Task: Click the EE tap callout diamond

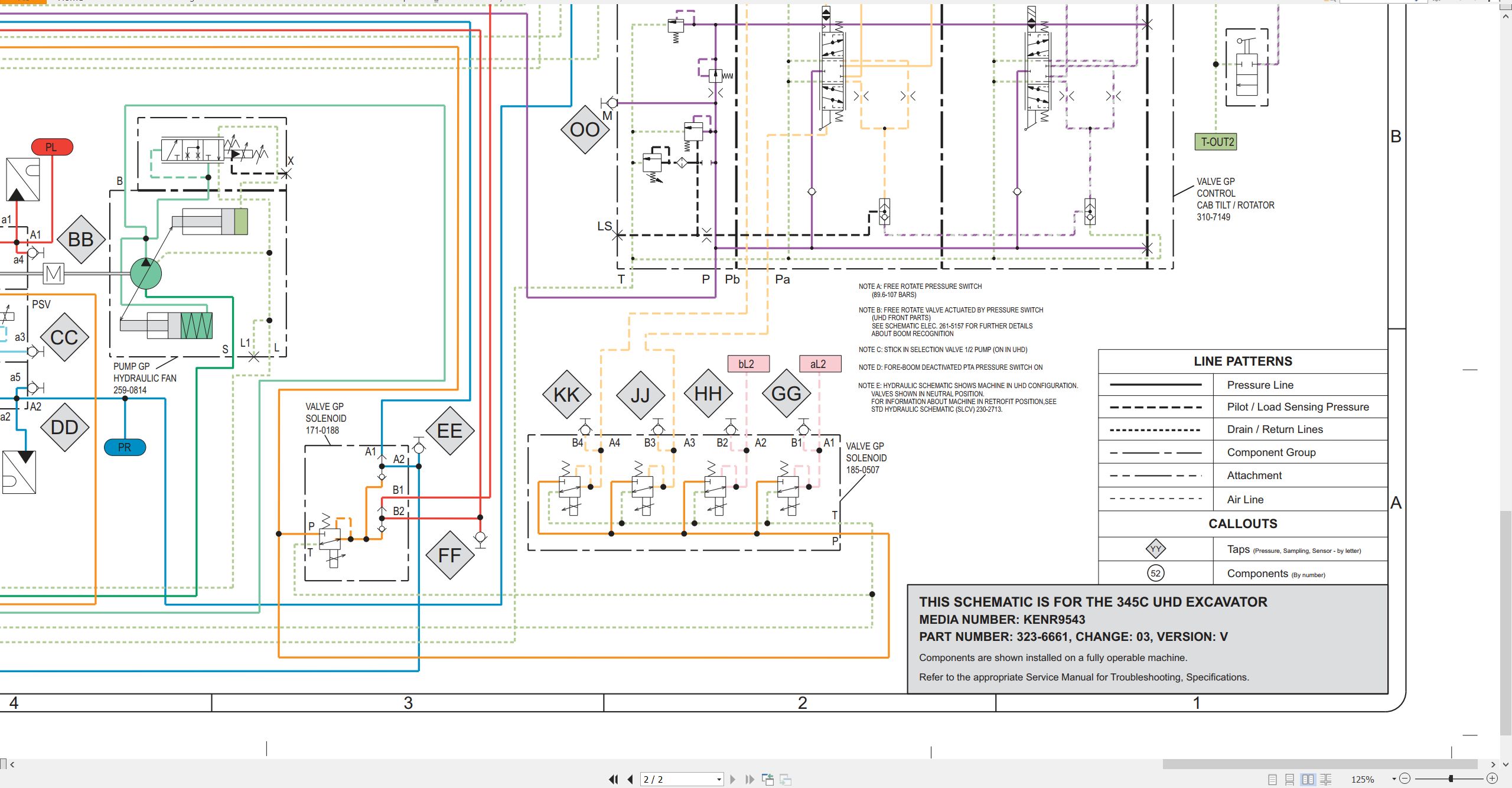Action: (450, 431)
